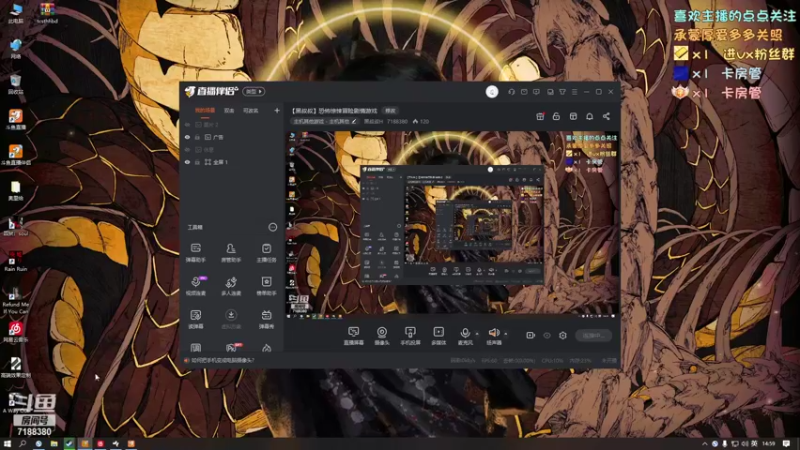Switch to the first orange scene tab
Screen dimensions: 800x450
pyautogui.click(x=205, y=110)
